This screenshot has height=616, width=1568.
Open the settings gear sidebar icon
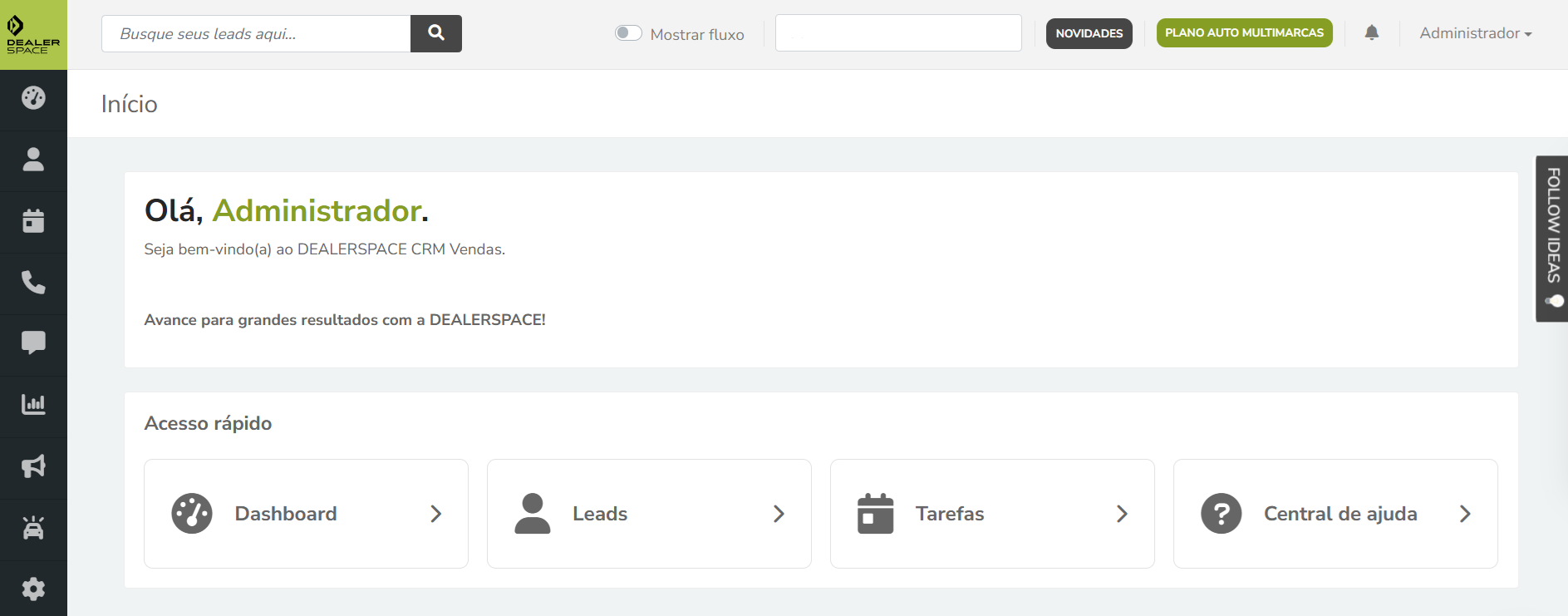point(33,589)
